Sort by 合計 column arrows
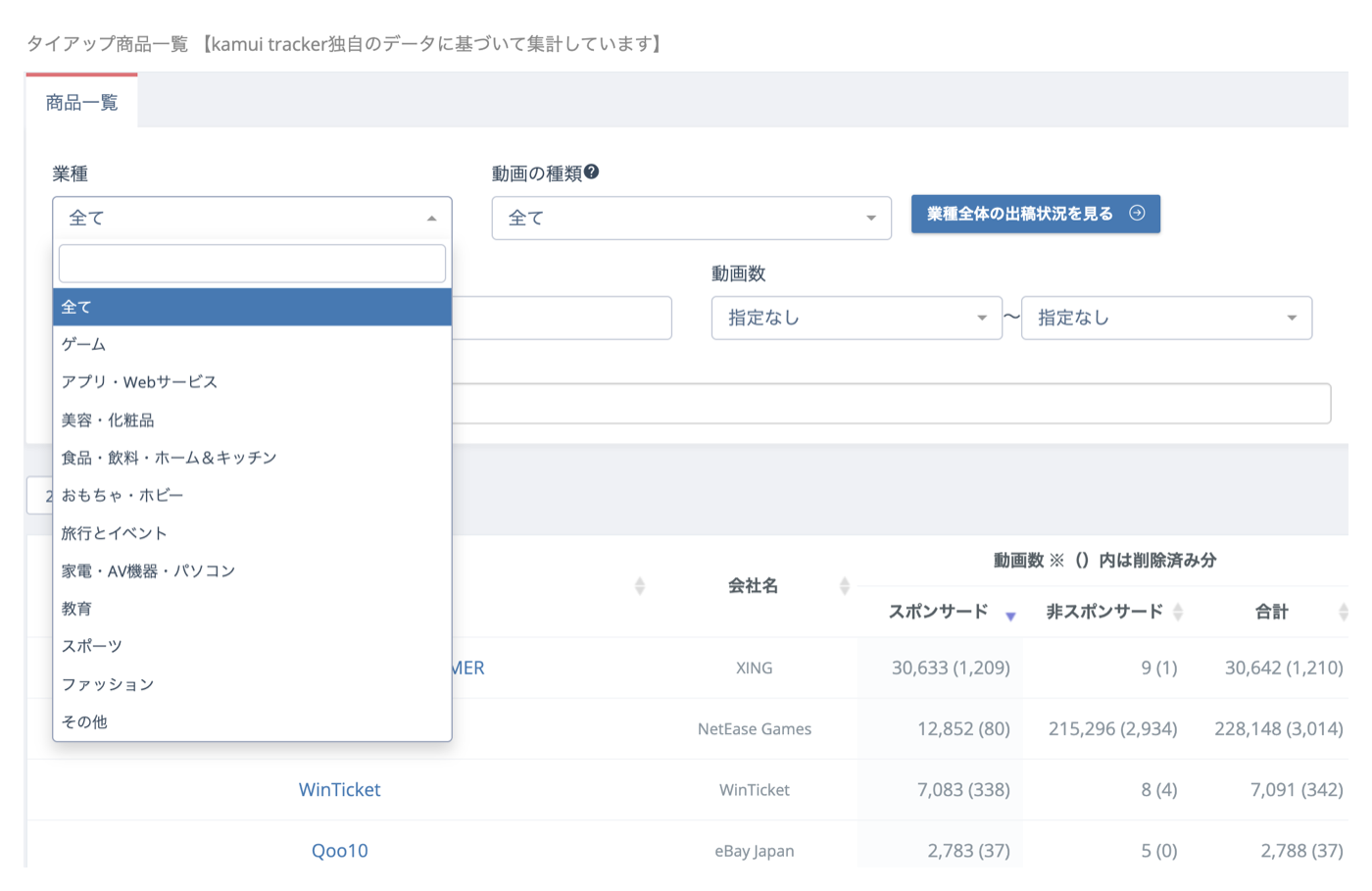The image size is (1372, 891). (x=1343, y=612)
